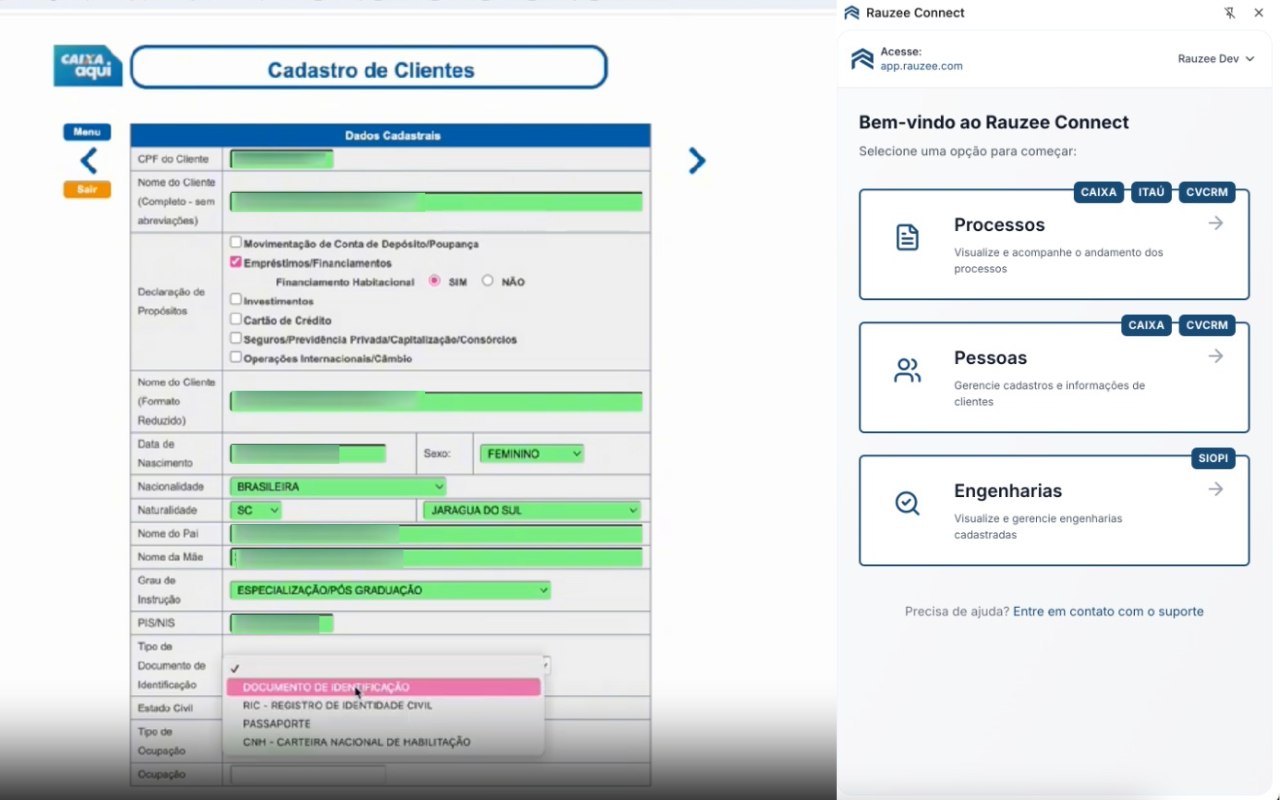Click Entre em contato com o suporte link
This screenshot has height=800, width=1280.
[x=1108, y=611]
